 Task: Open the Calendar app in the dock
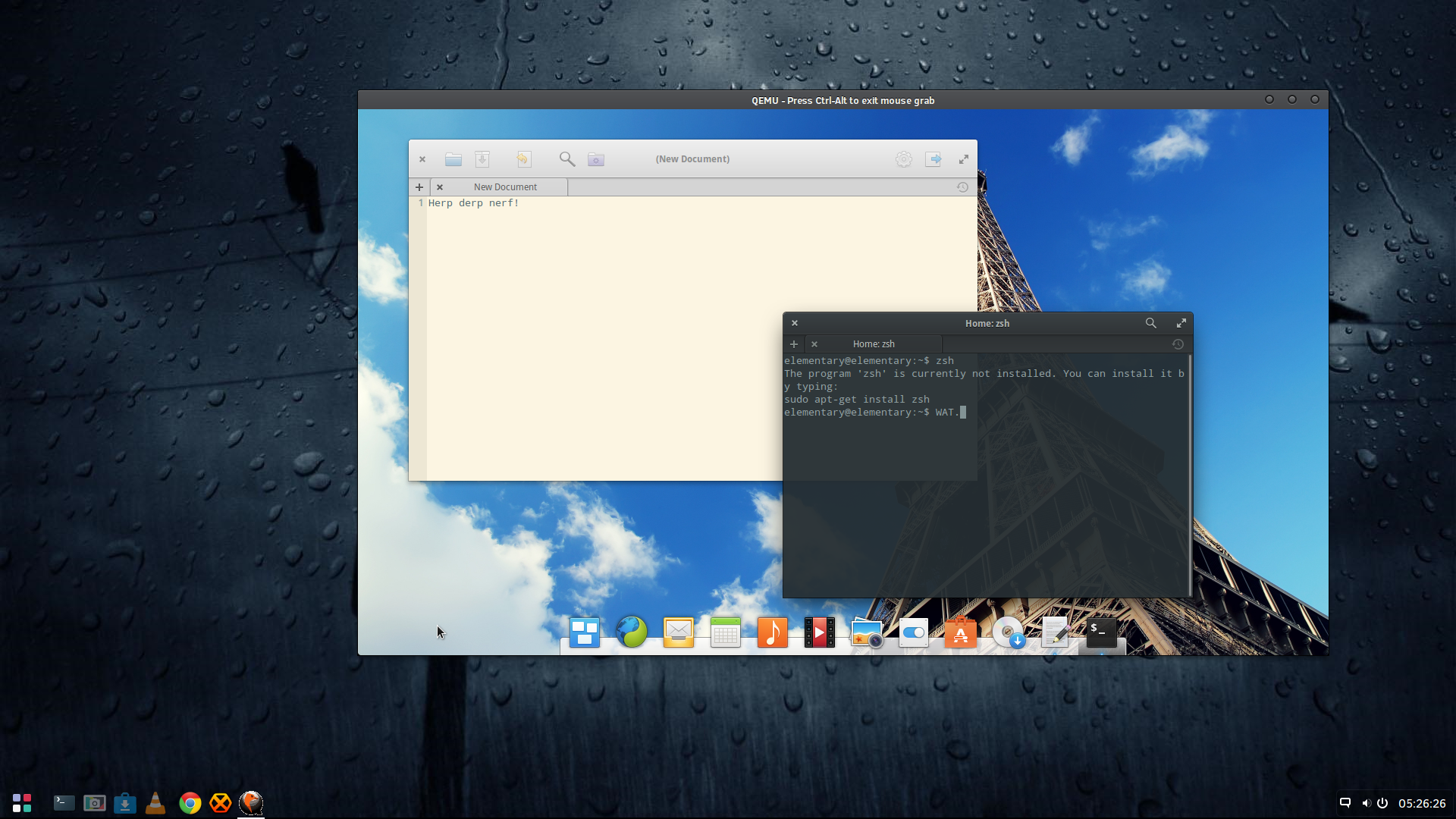726,632
